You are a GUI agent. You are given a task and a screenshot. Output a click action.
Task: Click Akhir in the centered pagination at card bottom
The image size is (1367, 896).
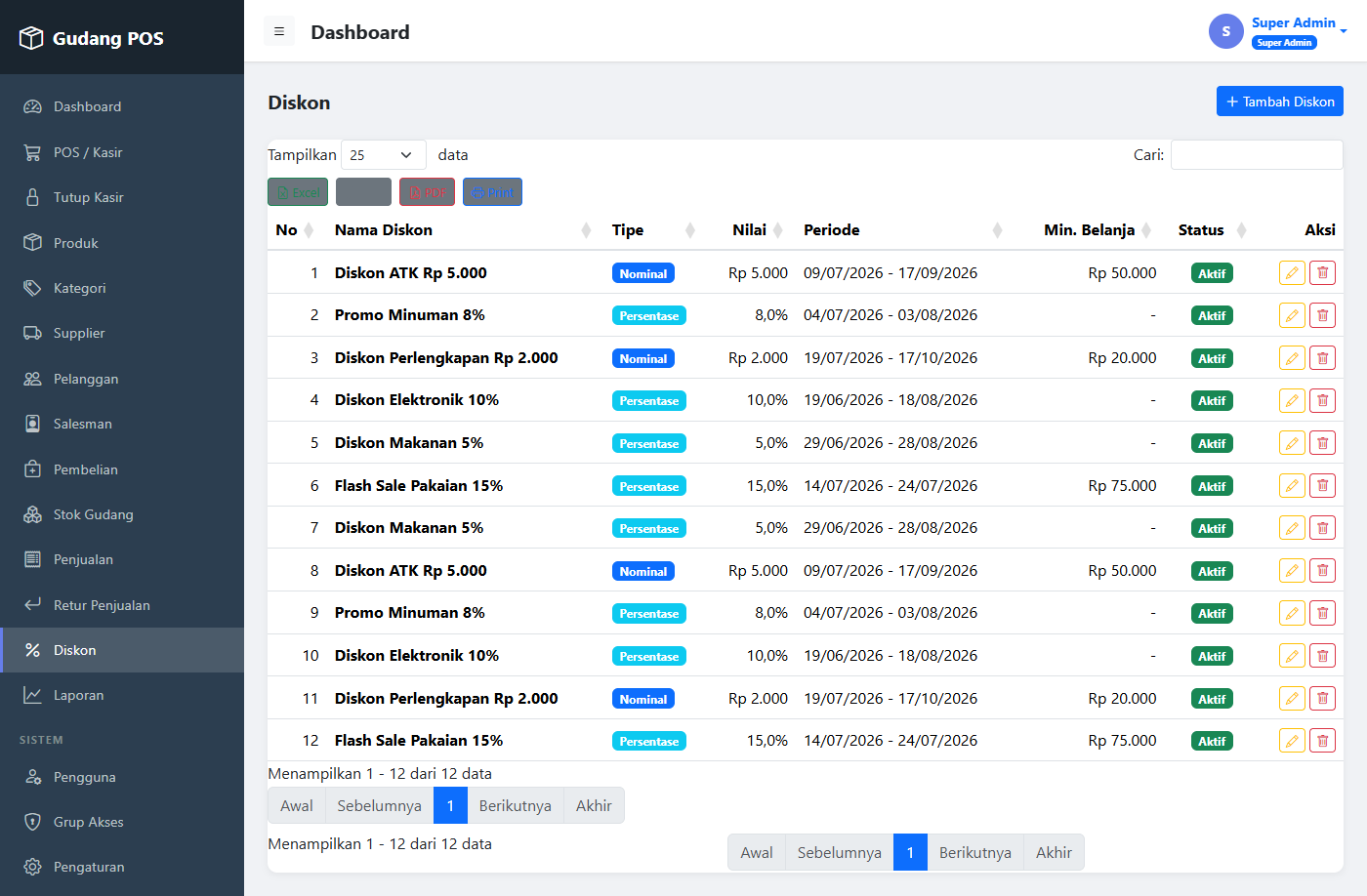pyautogui.click(x=1054, y=853)
